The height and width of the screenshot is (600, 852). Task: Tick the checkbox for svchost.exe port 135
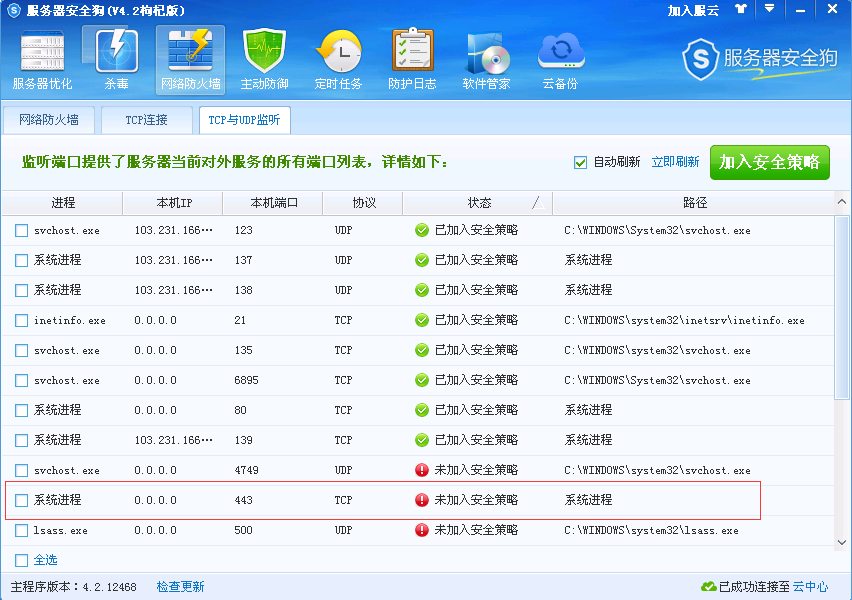[22, 350]
